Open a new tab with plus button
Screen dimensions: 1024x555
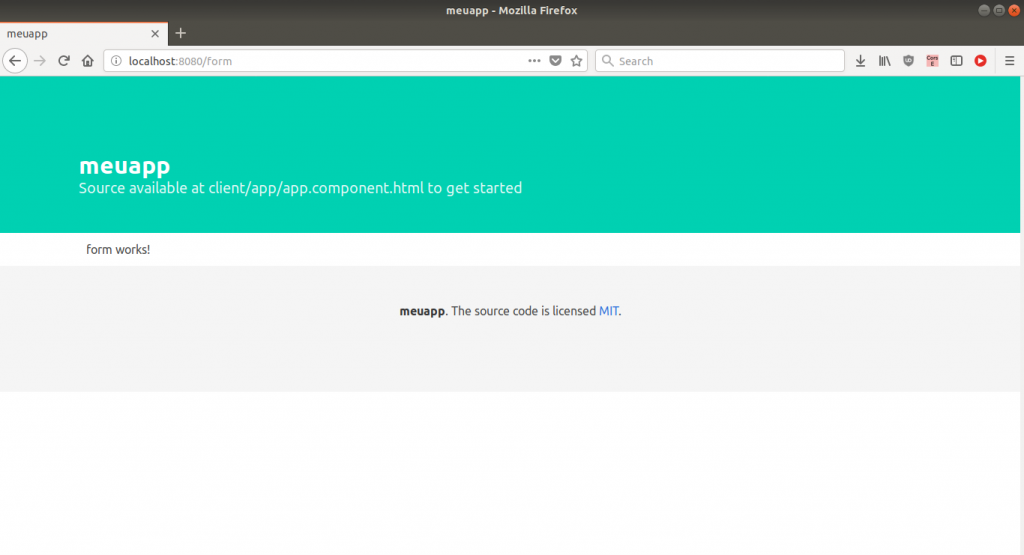pos(181,33)
